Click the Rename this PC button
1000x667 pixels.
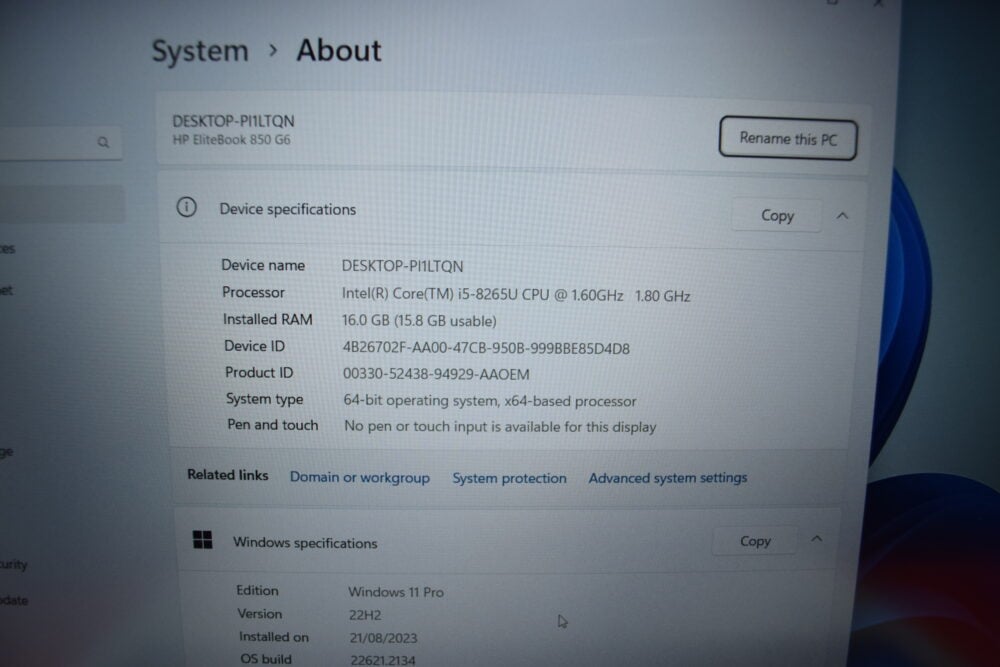pos(788,138)
